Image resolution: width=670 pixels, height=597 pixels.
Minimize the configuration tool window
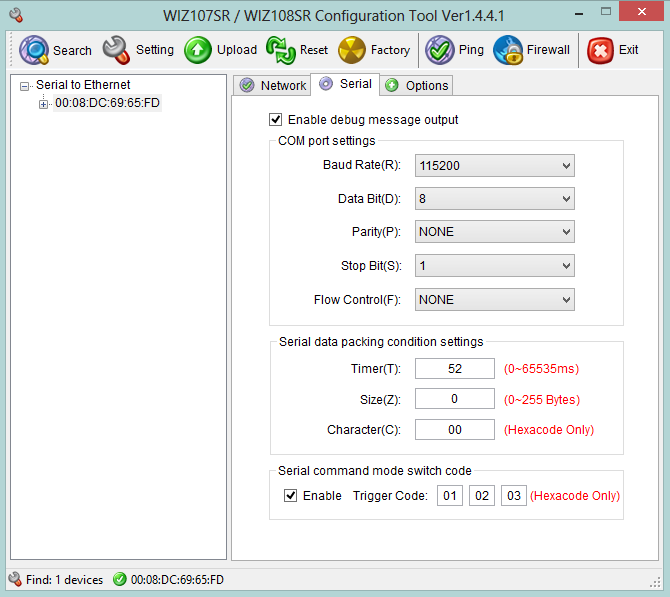(579, 14)
